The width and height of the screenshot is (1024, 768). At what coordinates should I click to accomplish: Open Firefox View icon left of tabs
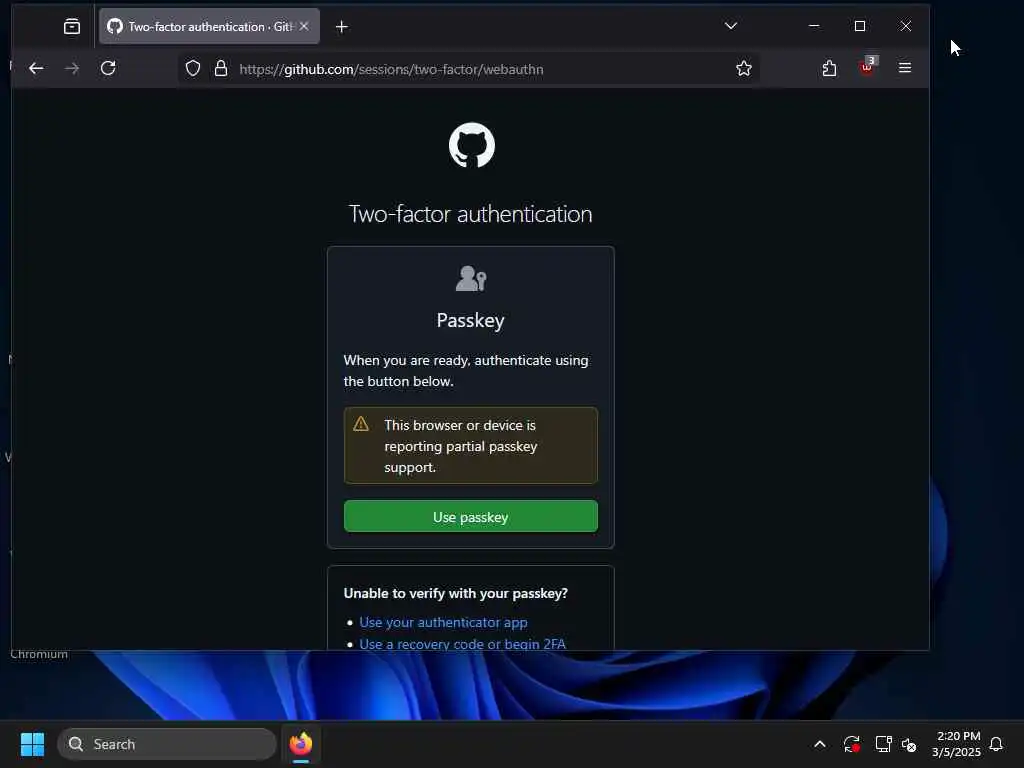tap(72, 27)
